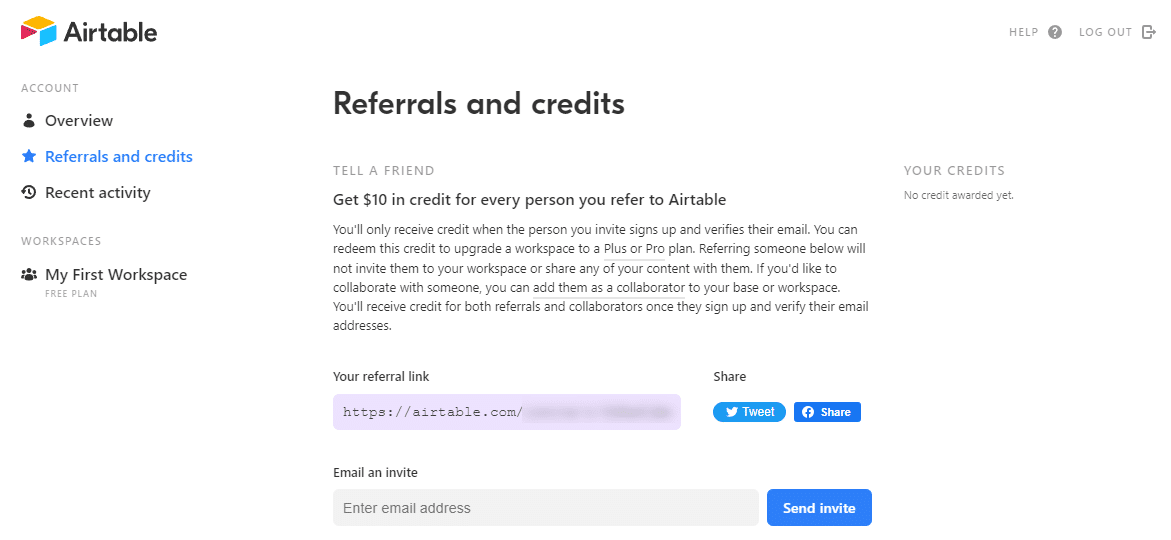Viewport: 1171px width, 540px height.
Task: Click the group icon beside My First Workspace
Action: point(29,274)
